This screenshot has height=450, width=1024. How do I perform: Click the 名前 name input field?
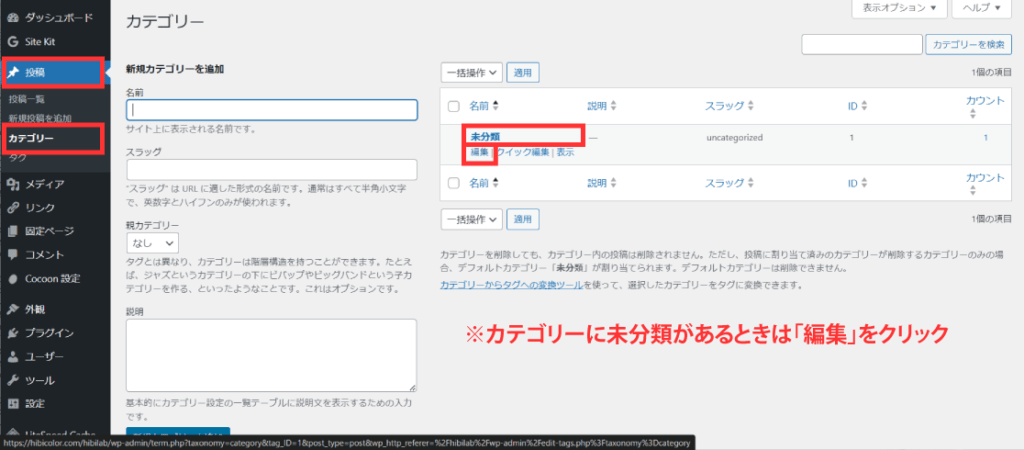[x=271, y=110]
